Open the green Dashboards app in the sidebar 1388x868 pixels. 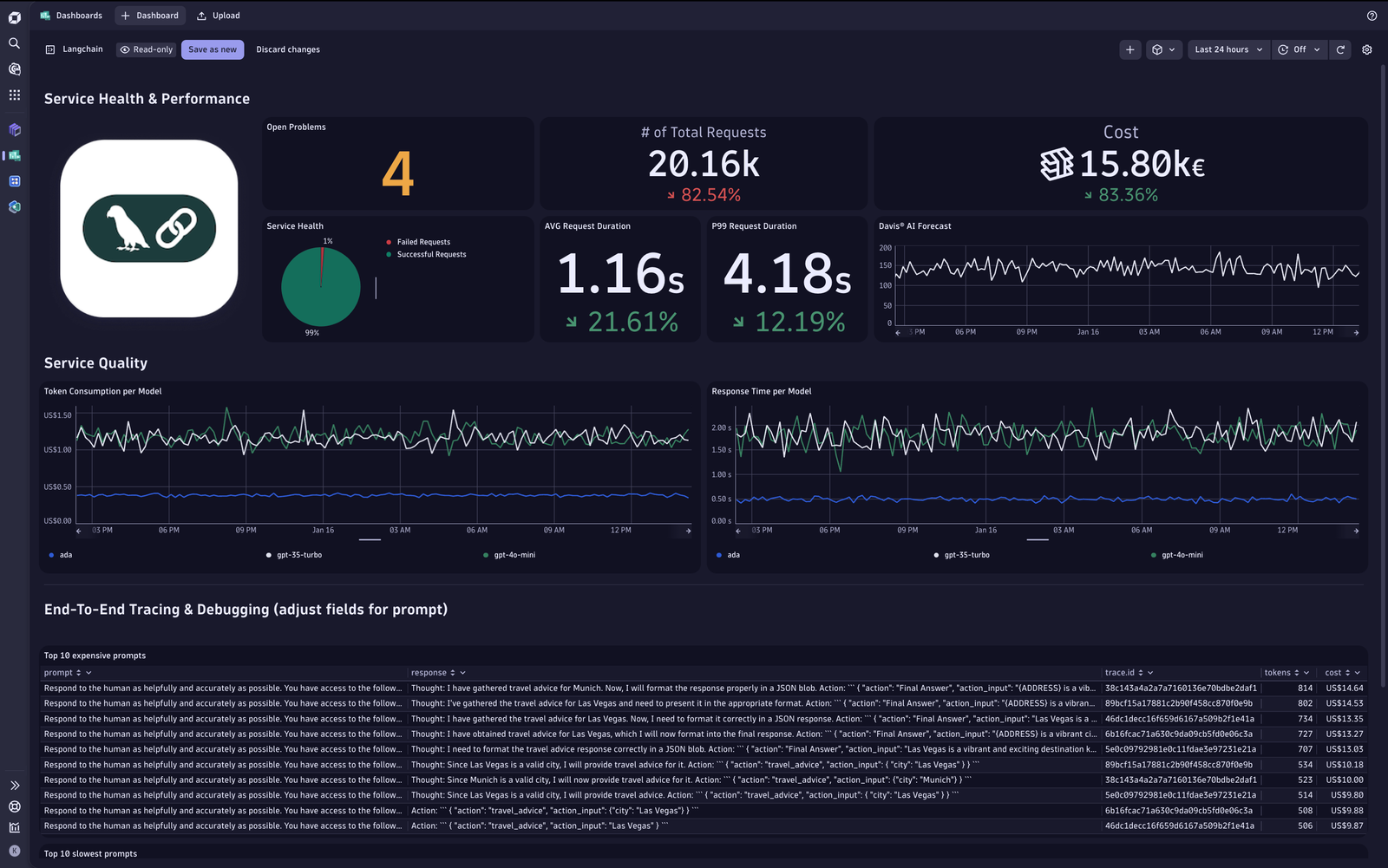tap(14, 156)
